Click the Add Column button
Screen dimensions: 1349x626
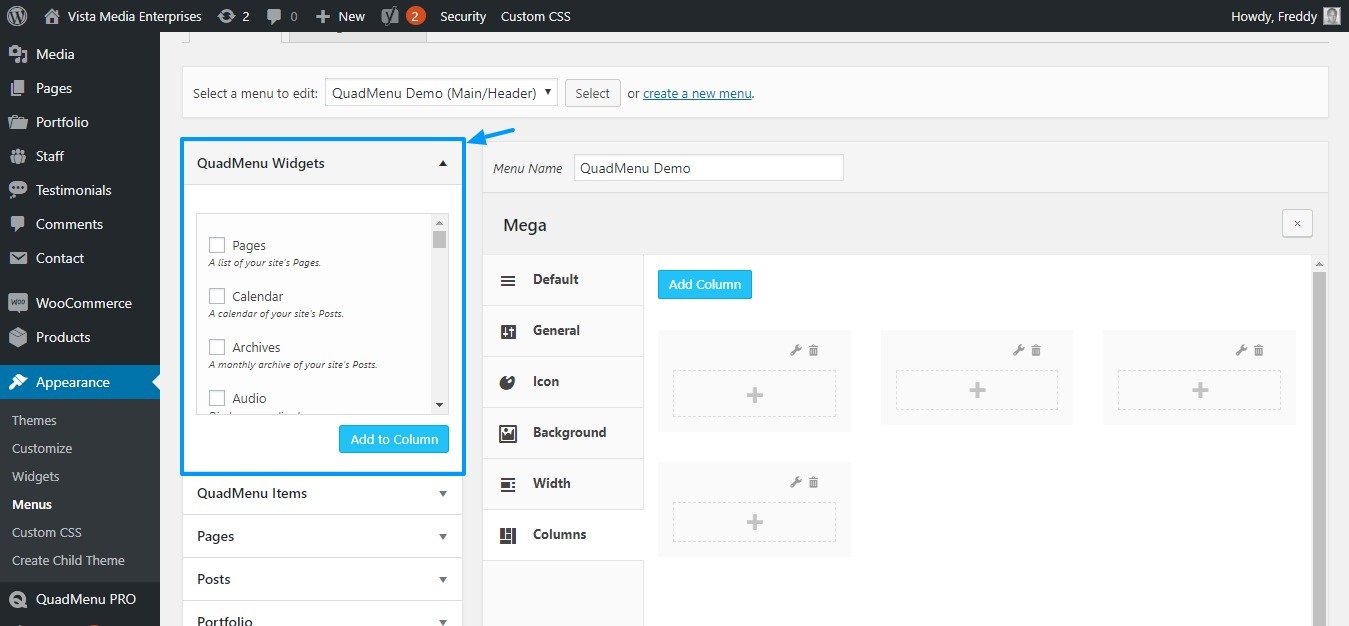[x=705, y=284]
